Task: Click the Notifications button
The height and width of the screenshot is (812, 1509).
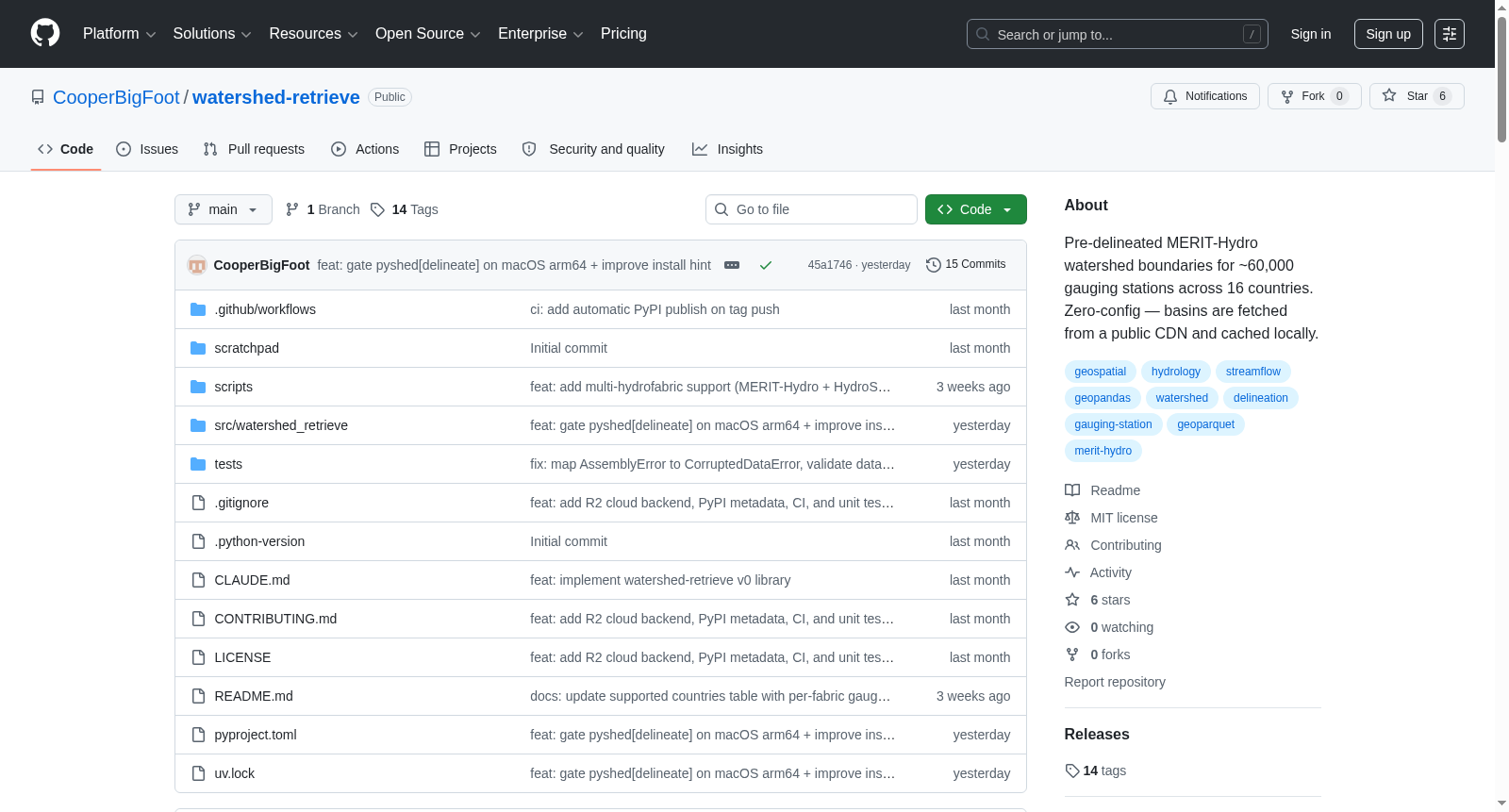Action: [1205, 96]
